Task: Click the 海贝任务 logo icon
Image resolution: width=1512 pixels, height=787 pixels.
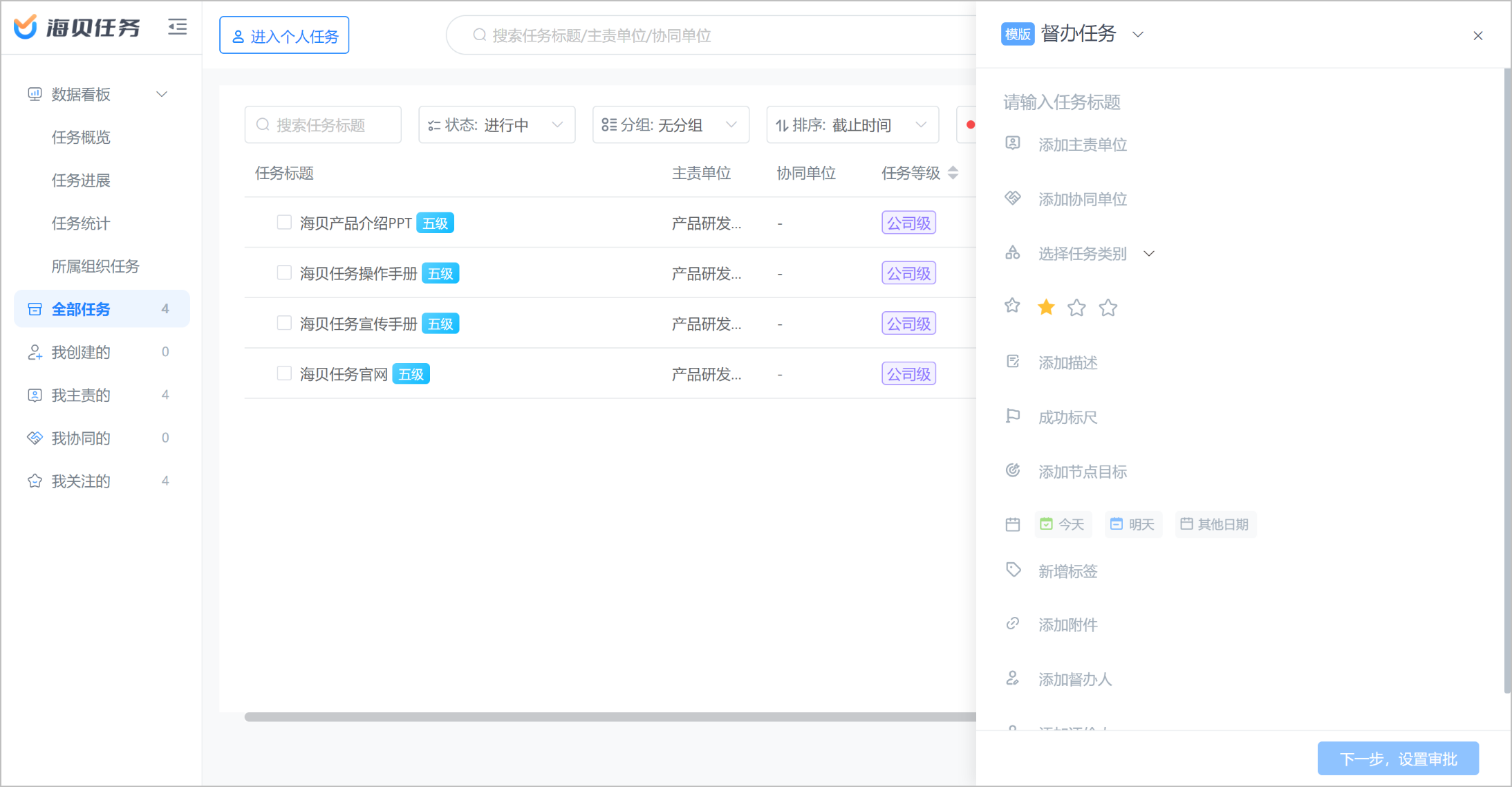Action: click(26, 27)
